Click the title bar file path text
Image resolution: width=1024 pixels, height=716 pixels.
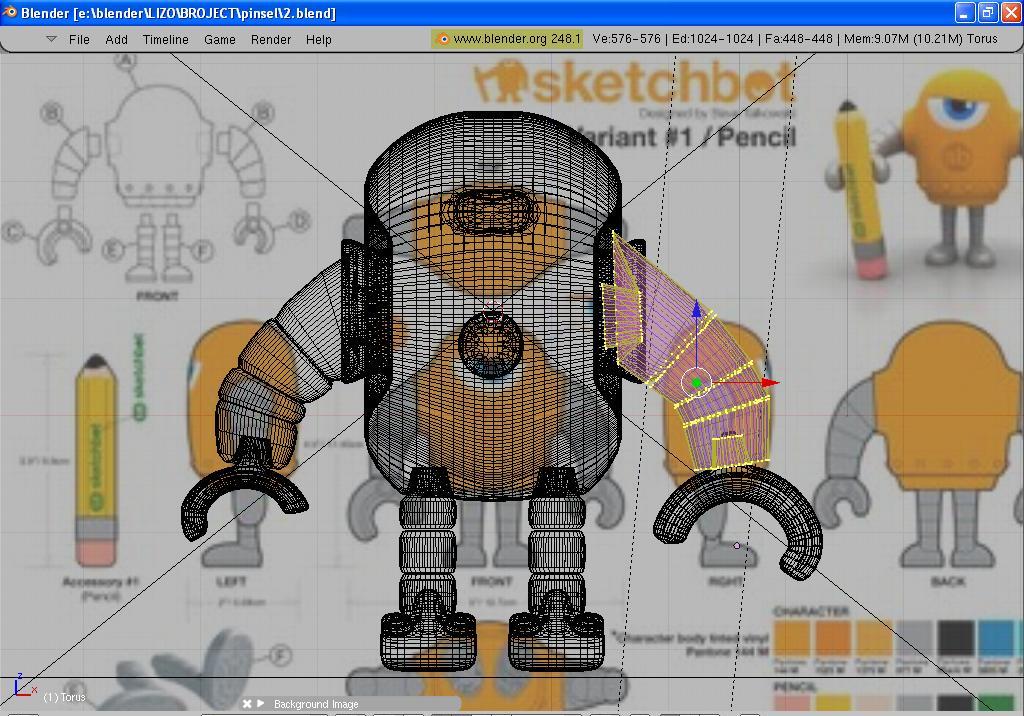pyautogui.click(x=204, y=13)
